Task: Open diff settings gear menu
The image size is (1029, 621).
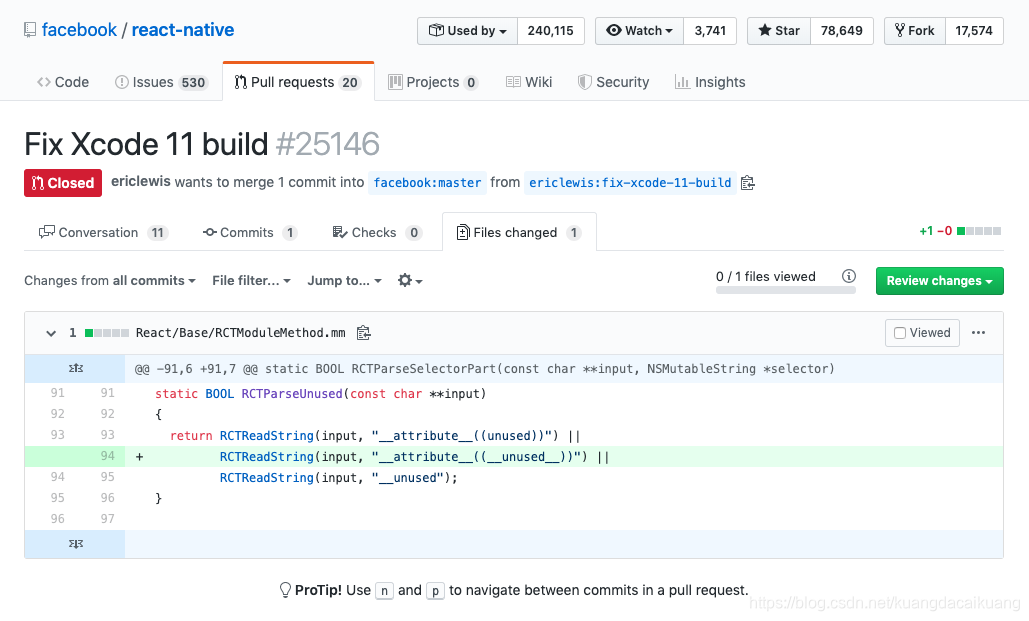Action: [x=410, y=280]
